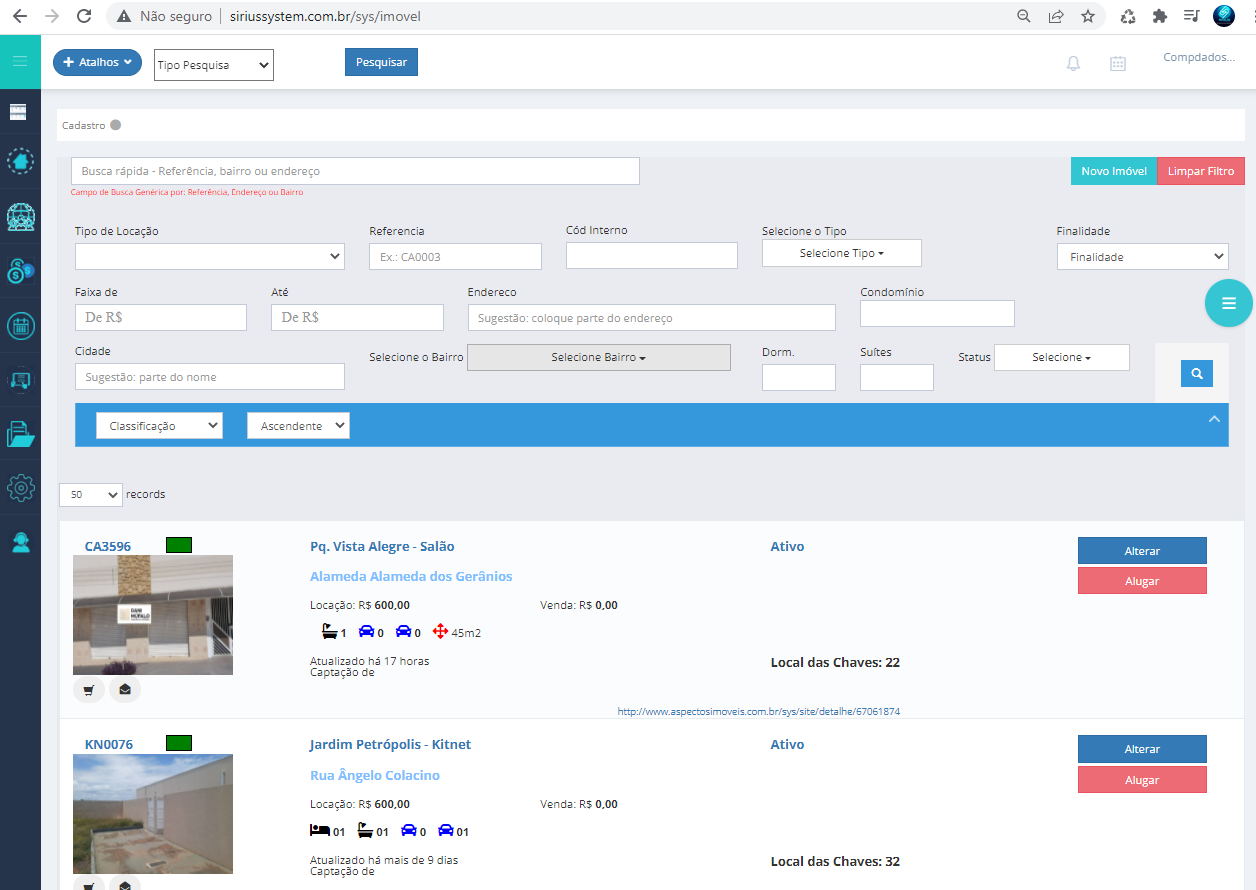Click the green status swatch beside KN0076
The image size is (1256, 890).
coord(179,743)
